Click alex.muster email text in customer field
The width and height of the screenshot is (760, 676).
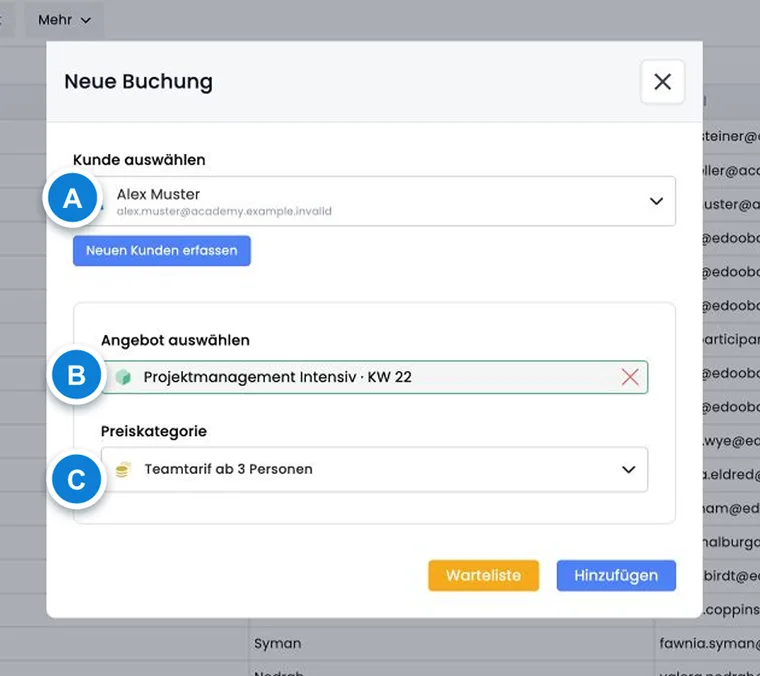coord(224,211)
